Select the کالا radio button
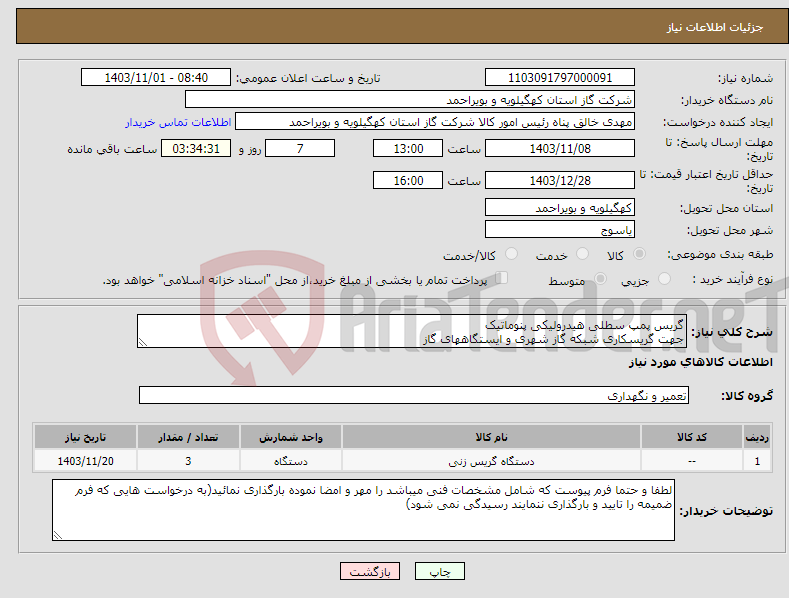 tap(640, 254)
